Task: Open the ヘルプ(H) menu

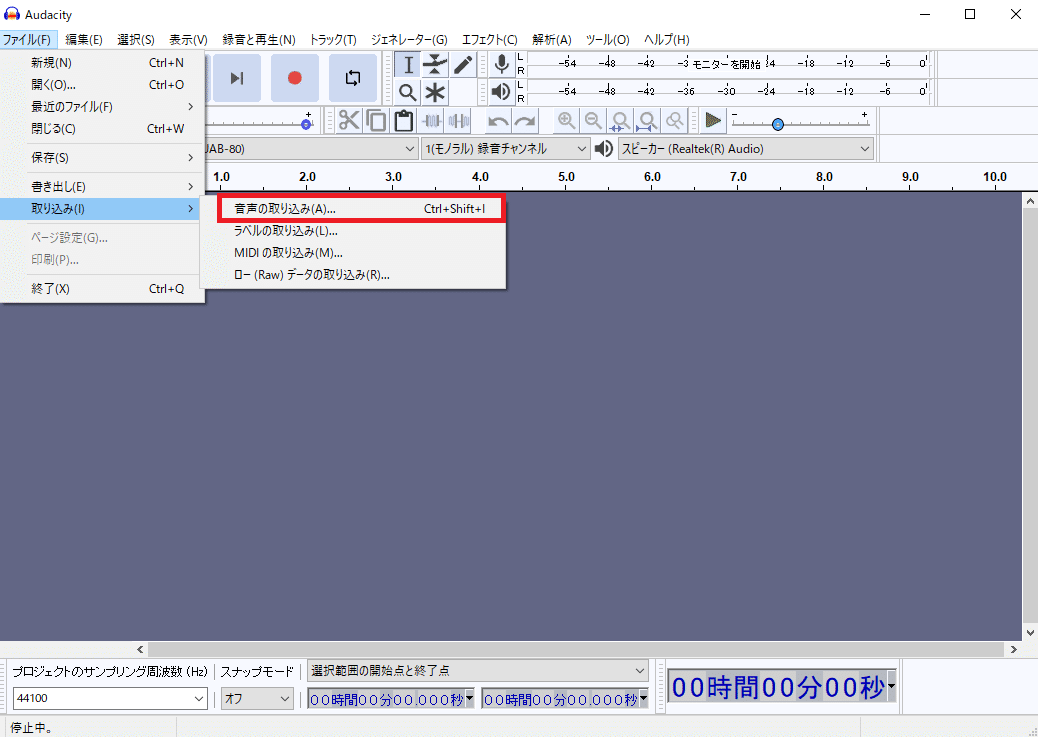Action: pos(667,40)
